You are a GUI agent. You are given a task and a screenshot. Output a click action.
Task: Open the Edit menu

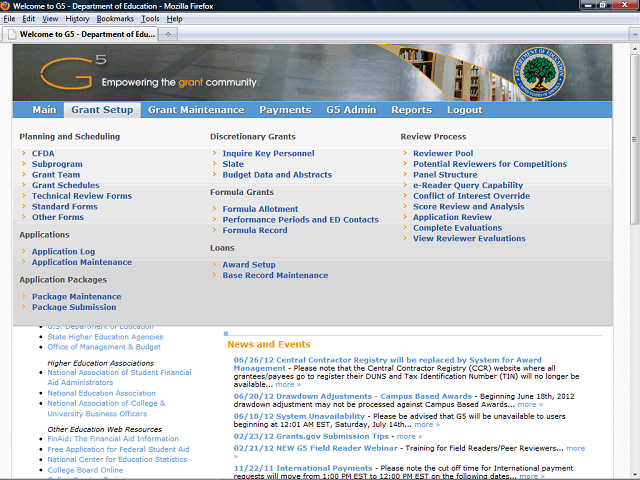[x=28, y=19]
